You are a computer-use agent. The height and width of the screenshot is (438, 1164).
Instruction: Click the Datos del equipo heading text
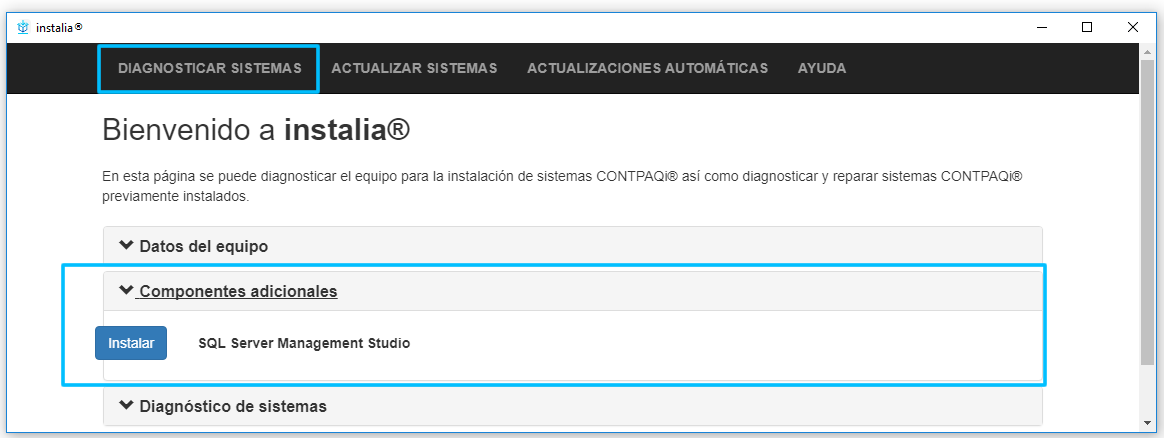point(204,246)
